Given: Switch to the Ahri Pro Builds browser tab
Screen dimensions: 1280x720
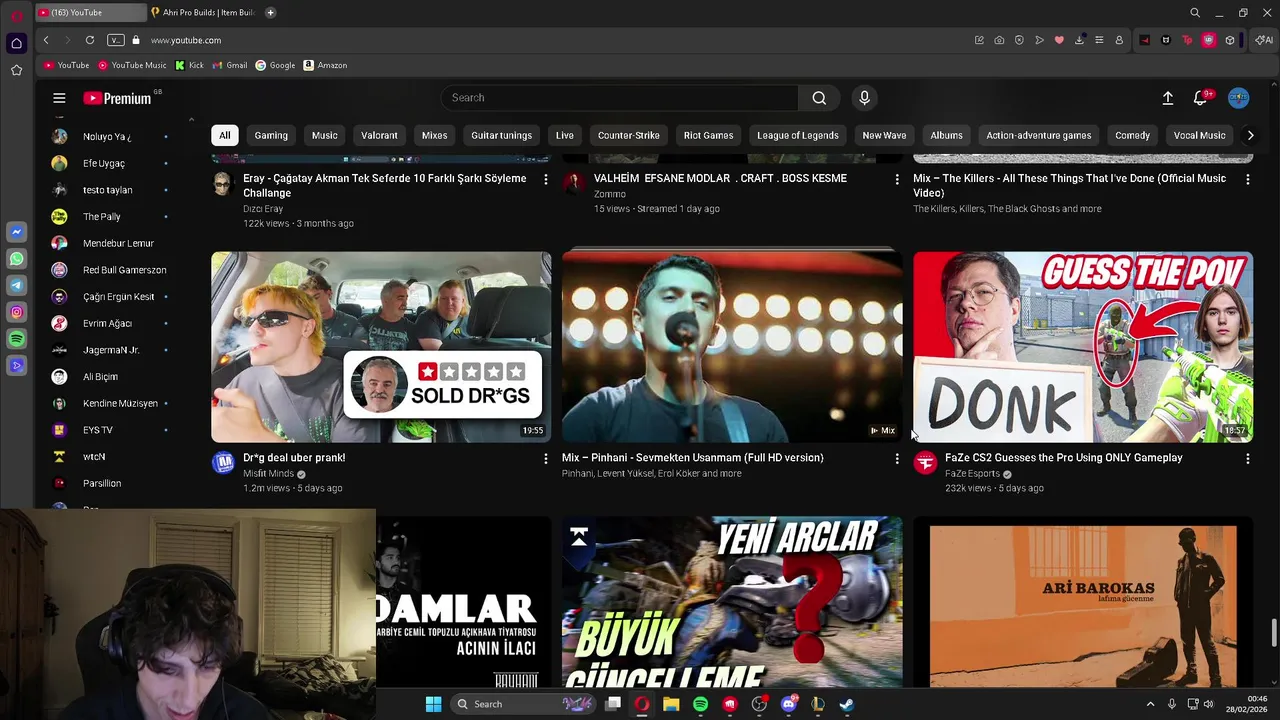Looking at the screenshot, I should click(x=204, y=12).
